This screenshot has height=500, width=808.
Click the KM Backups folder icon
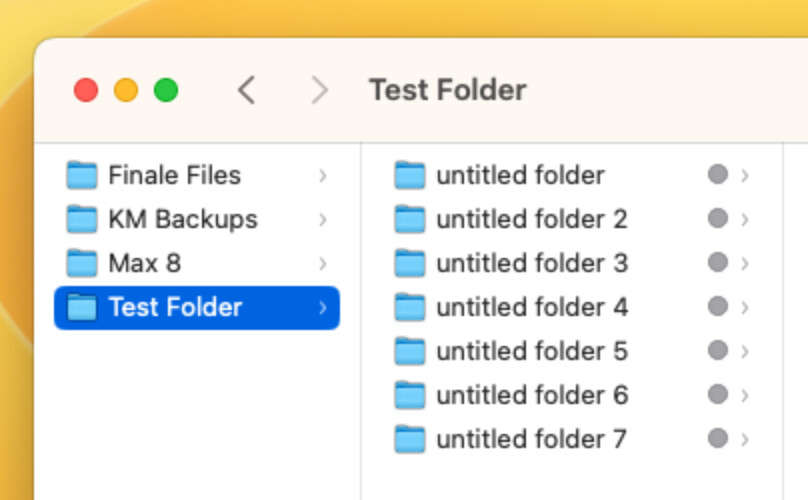tap(81, 219)
